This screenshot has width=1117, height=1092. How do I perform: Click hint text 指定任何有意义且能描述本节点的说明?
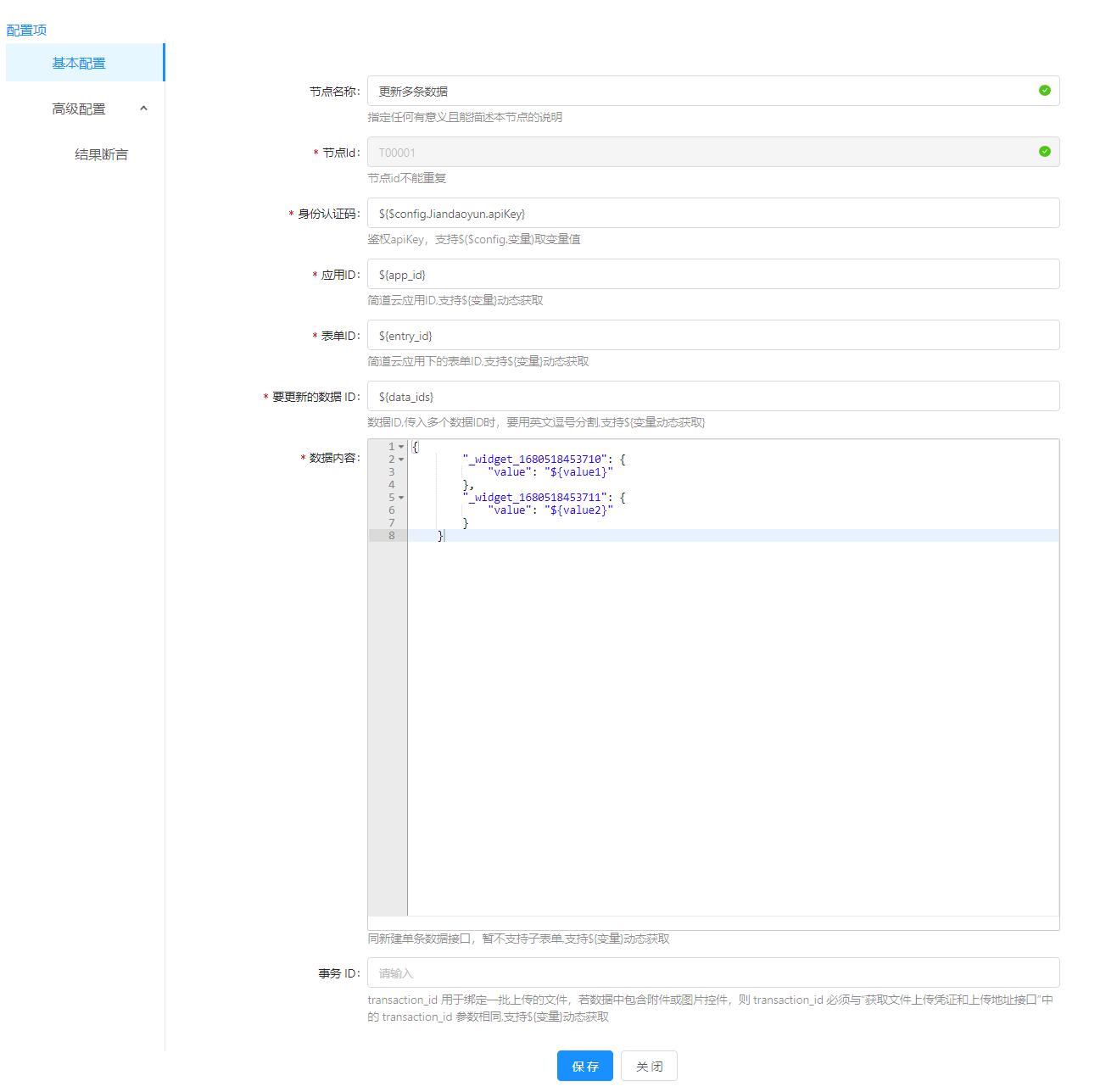coord(465,117)
